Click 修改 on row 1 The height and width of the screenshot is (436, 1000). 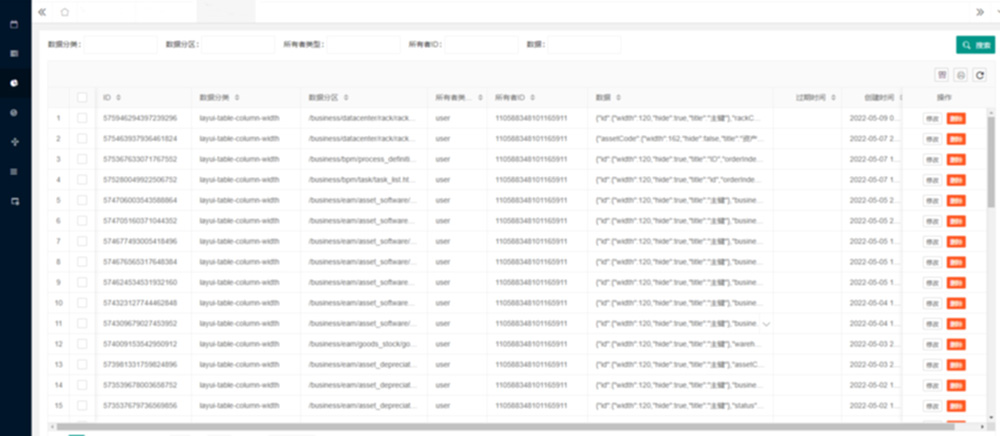pyautogui.click(x=932, y=119)
